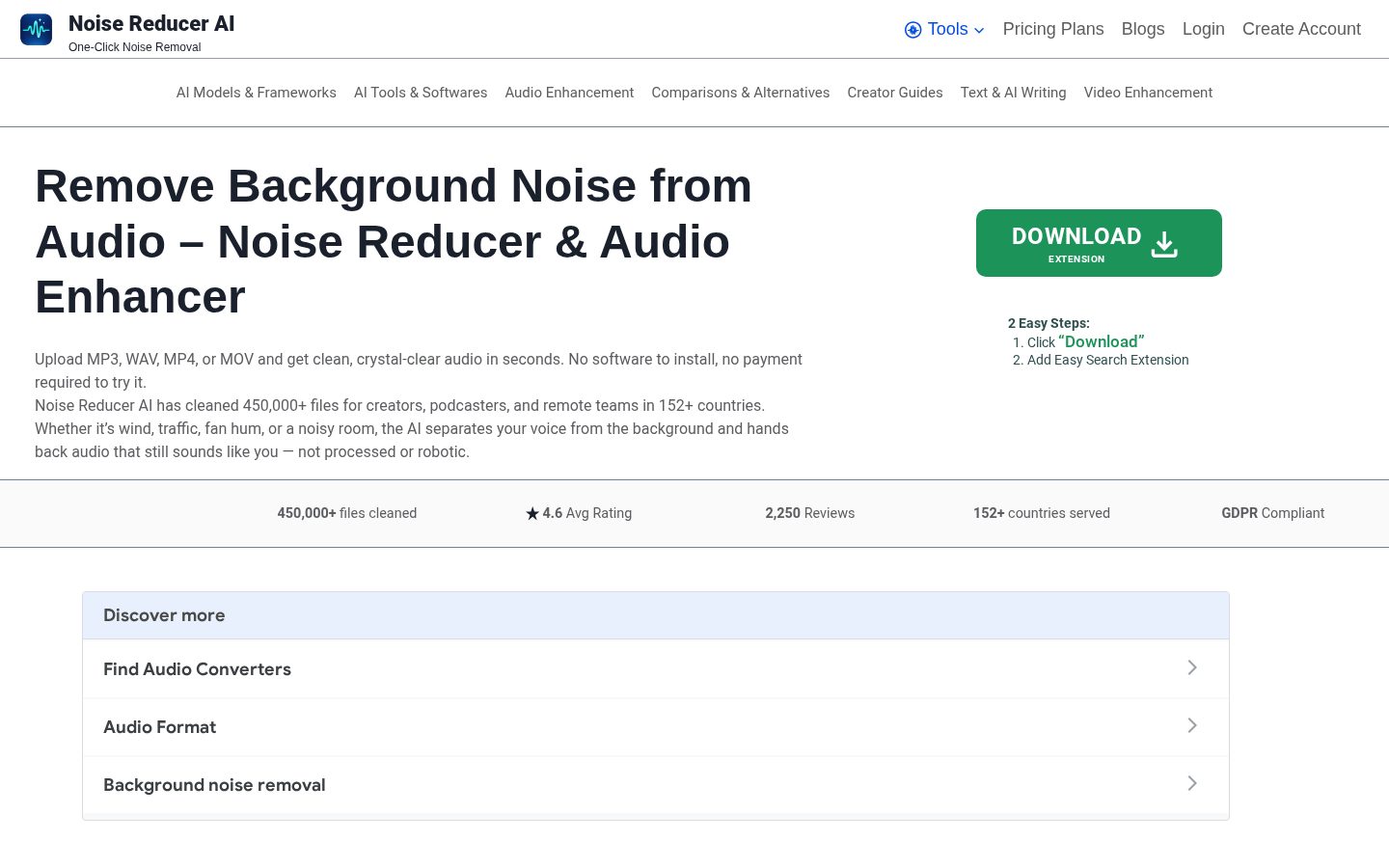Click the "2 Easy Steps:" heading
1389x868 pixels.
(1049, 323)
